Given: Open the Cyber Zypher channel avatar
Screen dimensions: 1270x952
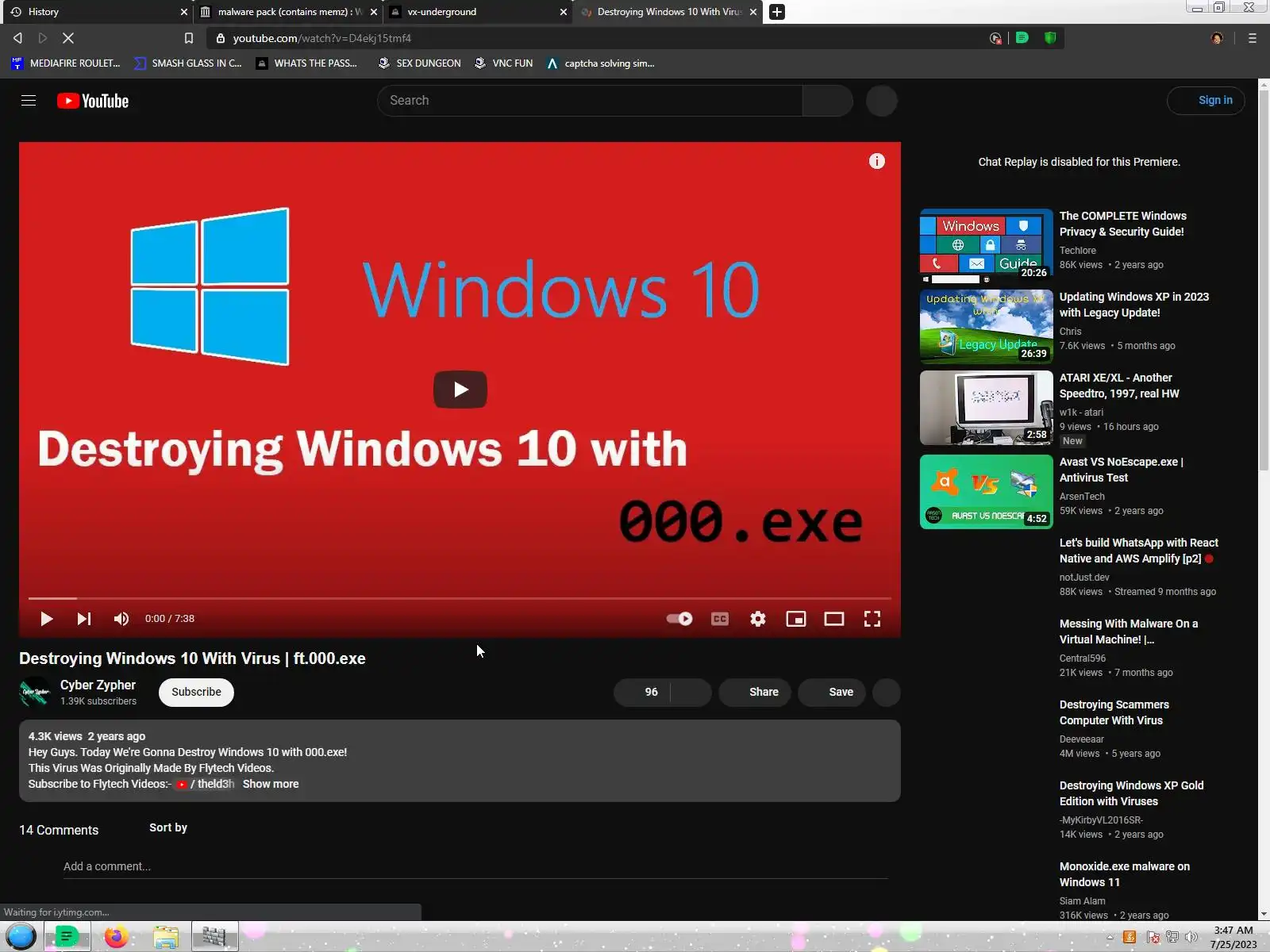Looking at the screenshot, I should (x=35, y=692).
